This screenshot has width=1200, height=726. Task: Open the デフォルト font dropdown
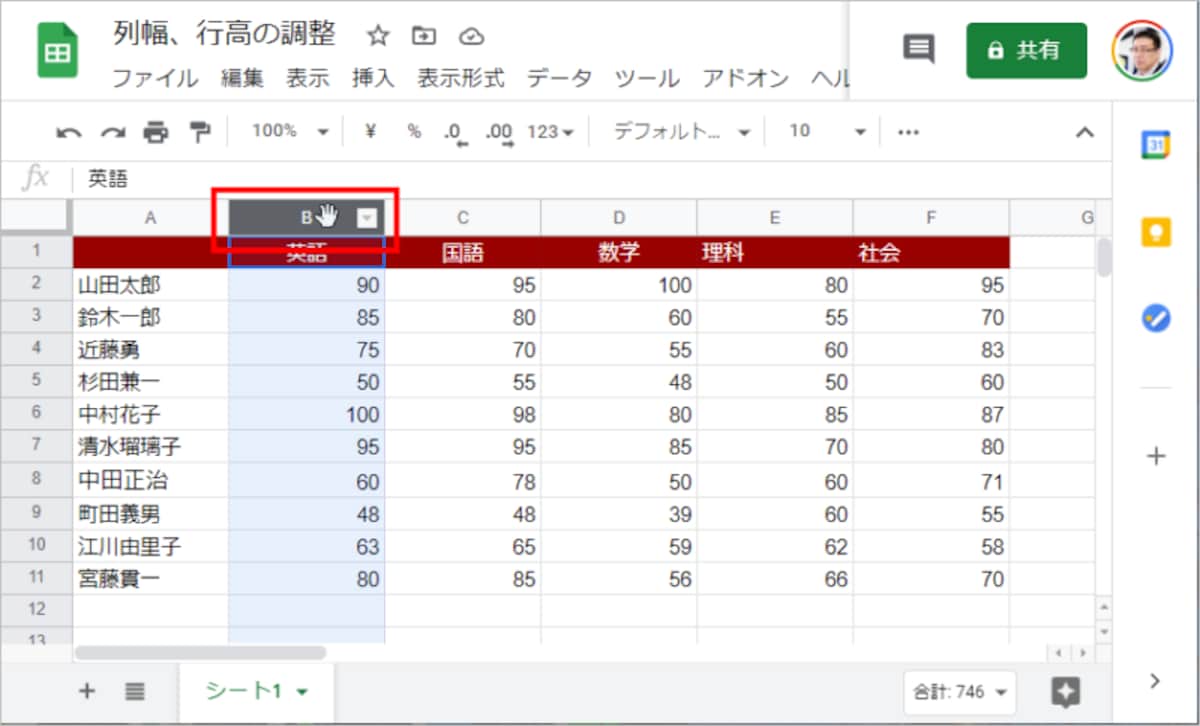[x=681, y=131]
